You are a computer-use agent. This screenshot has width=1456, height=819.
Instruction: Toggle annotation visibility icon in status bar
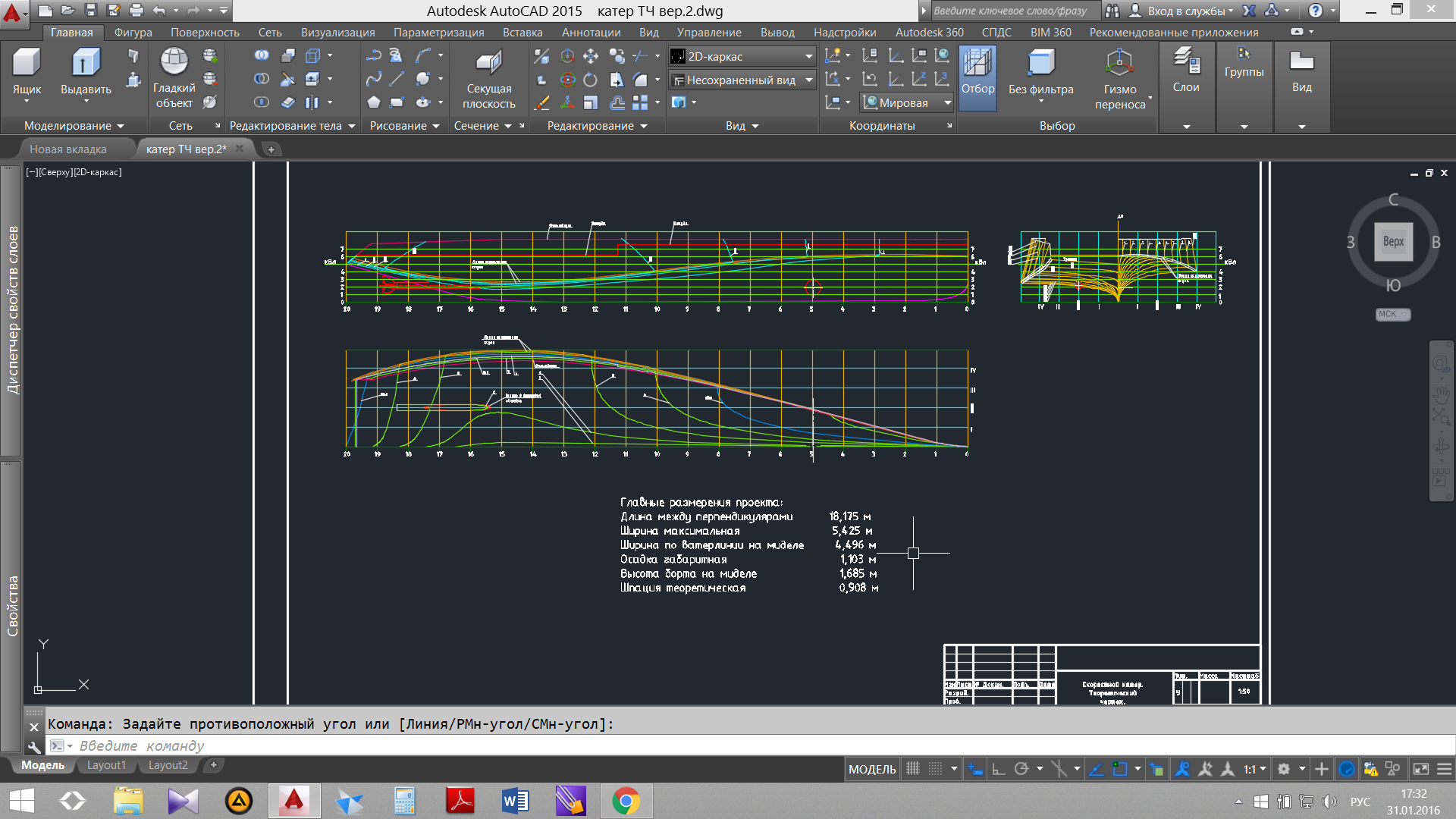pyautogui.click(x=1182, y=769)
